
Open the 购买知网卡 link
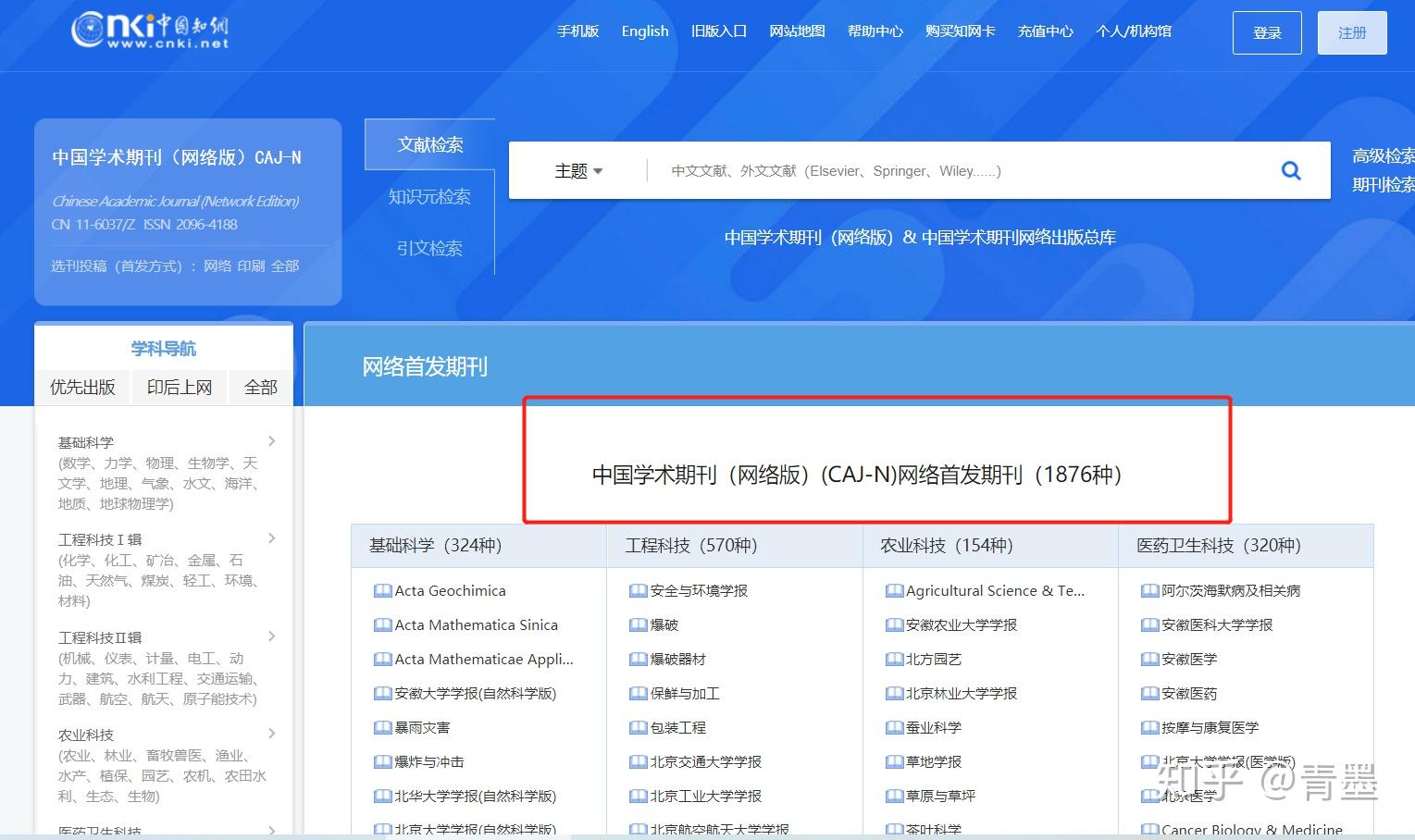tap(961, 31)
